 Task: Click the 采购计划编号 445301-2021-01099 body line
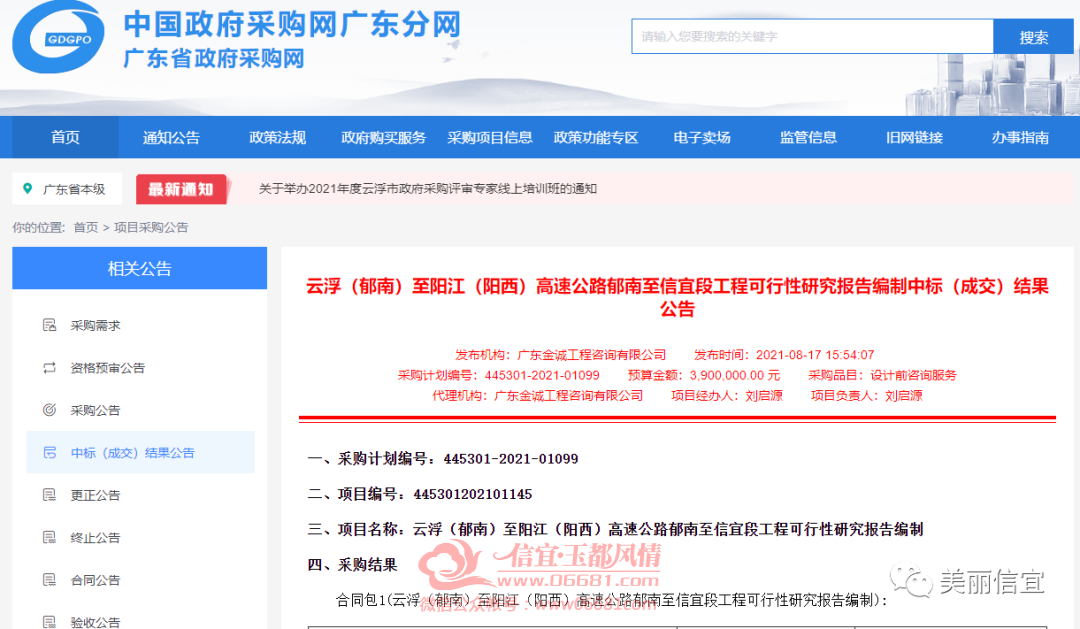pyautogui.click(x=443, y=459)
